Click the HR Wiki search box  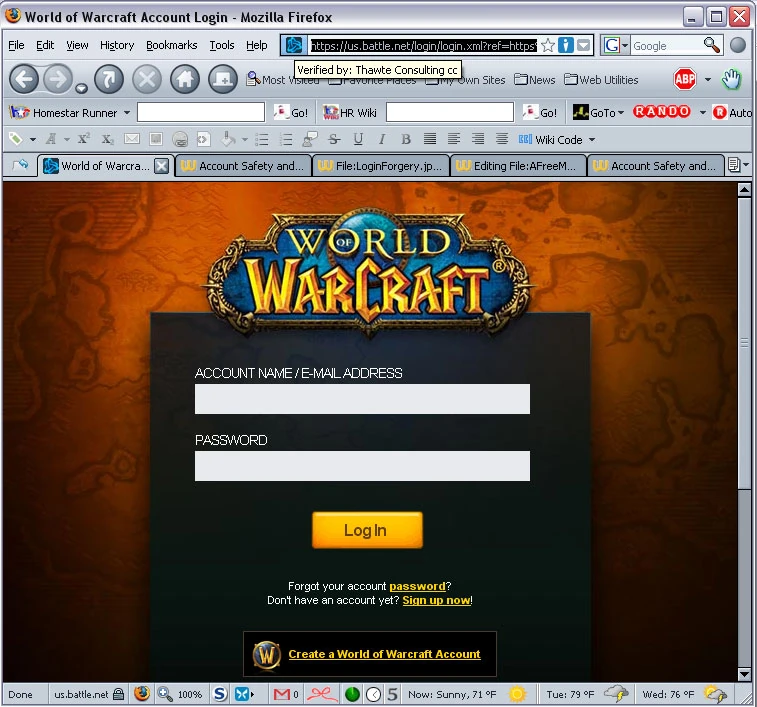pos(449,112)
